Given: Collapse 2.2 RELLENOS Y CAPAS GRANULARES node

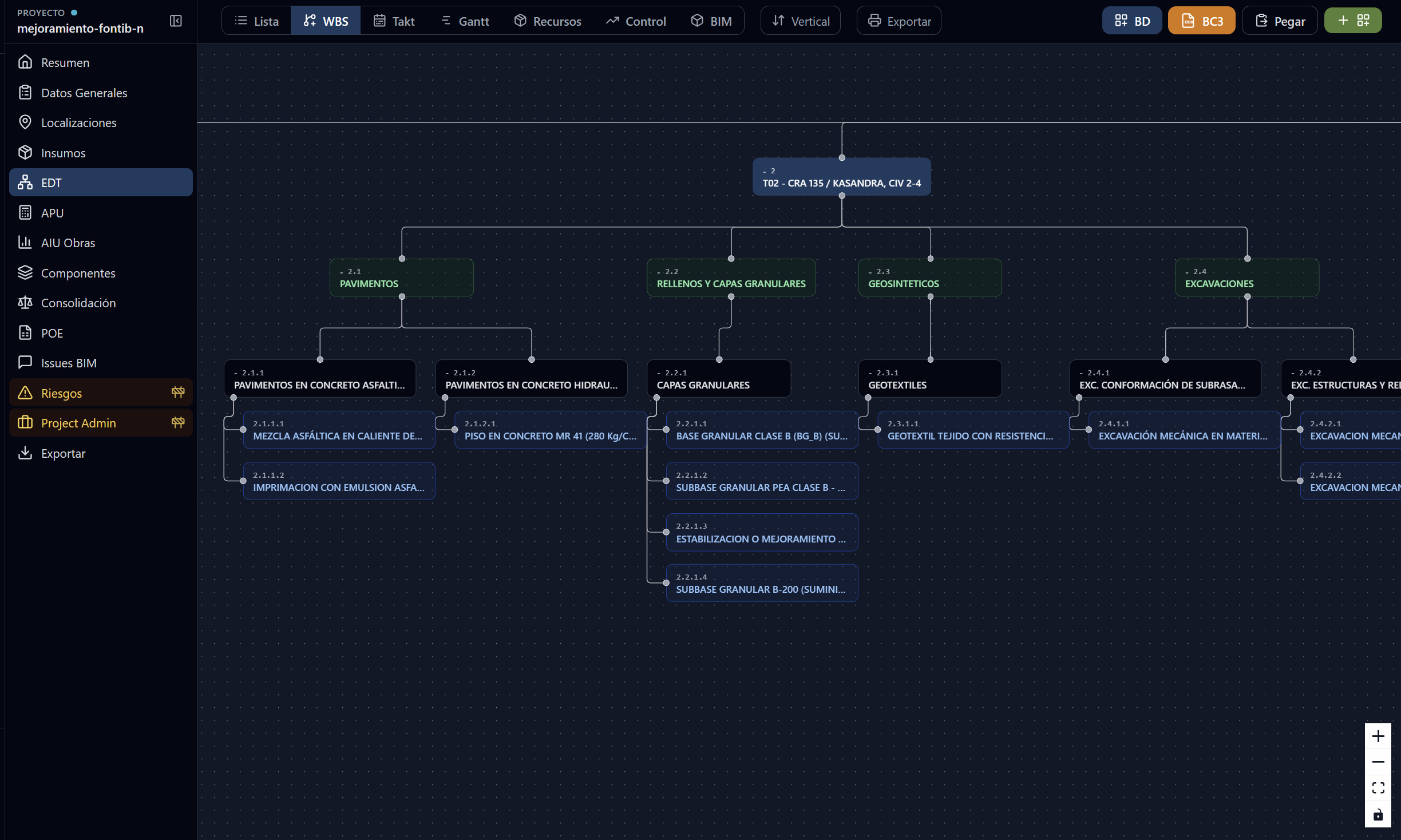Looking at the screenshot, I should (659, 272).
